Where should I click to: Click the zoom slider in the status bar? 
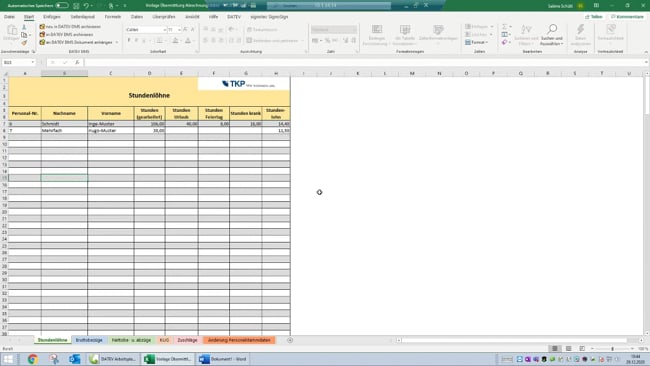612,349
